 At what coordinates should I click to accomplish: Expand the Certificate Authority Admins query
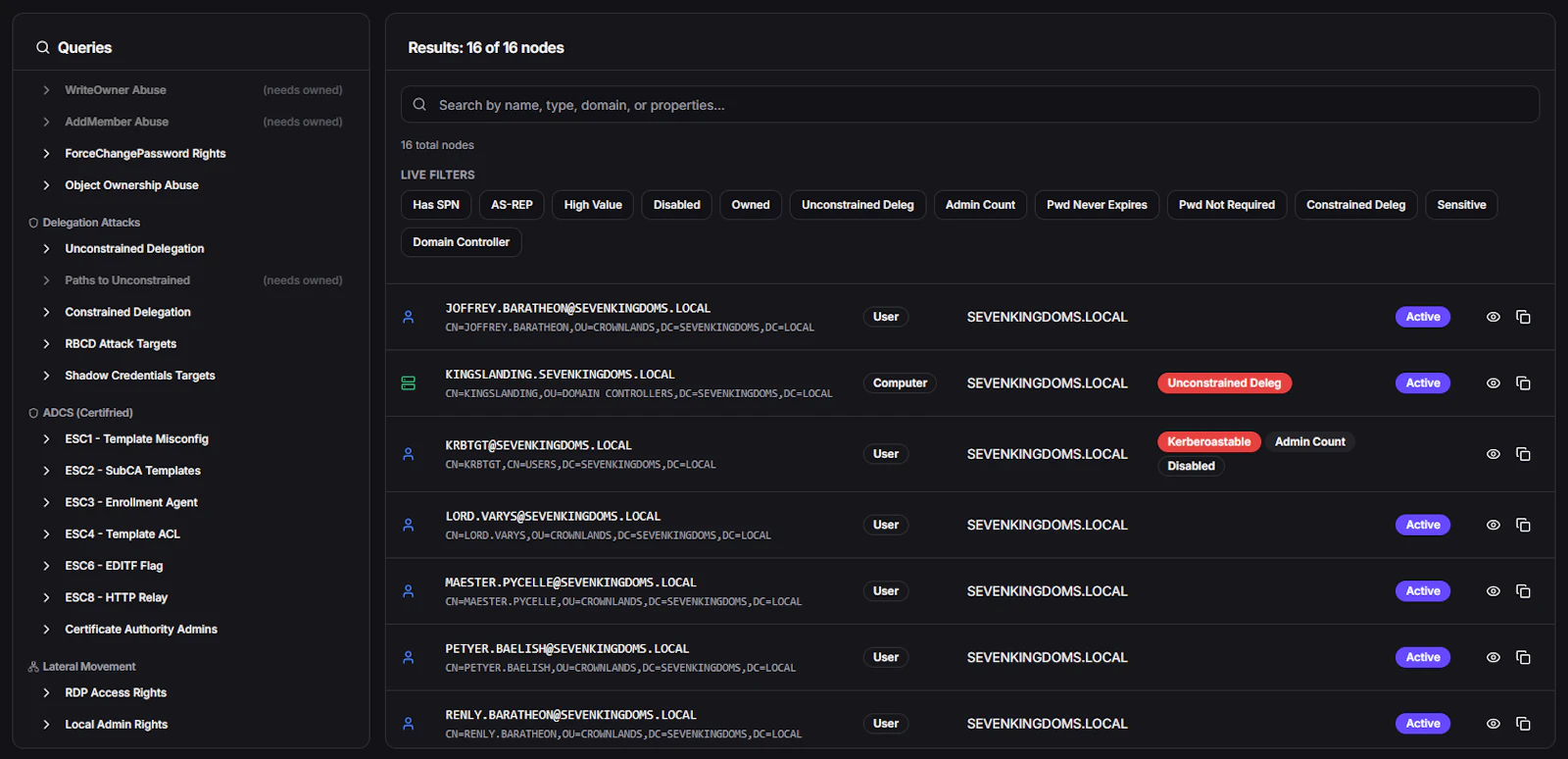[x=46, y=630]
